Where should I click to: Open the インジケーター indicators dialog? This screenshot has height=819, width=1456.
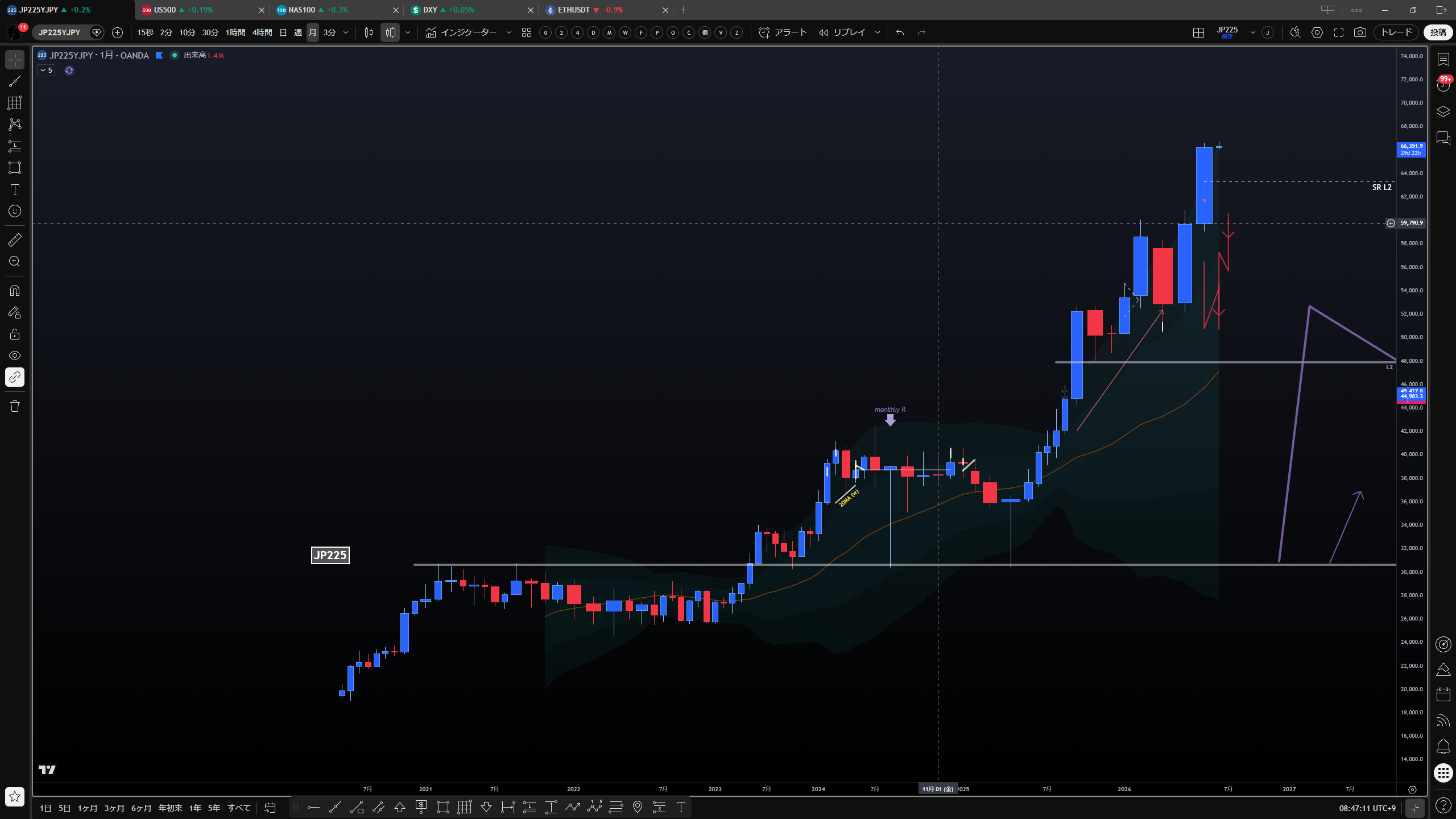[461, 32]
